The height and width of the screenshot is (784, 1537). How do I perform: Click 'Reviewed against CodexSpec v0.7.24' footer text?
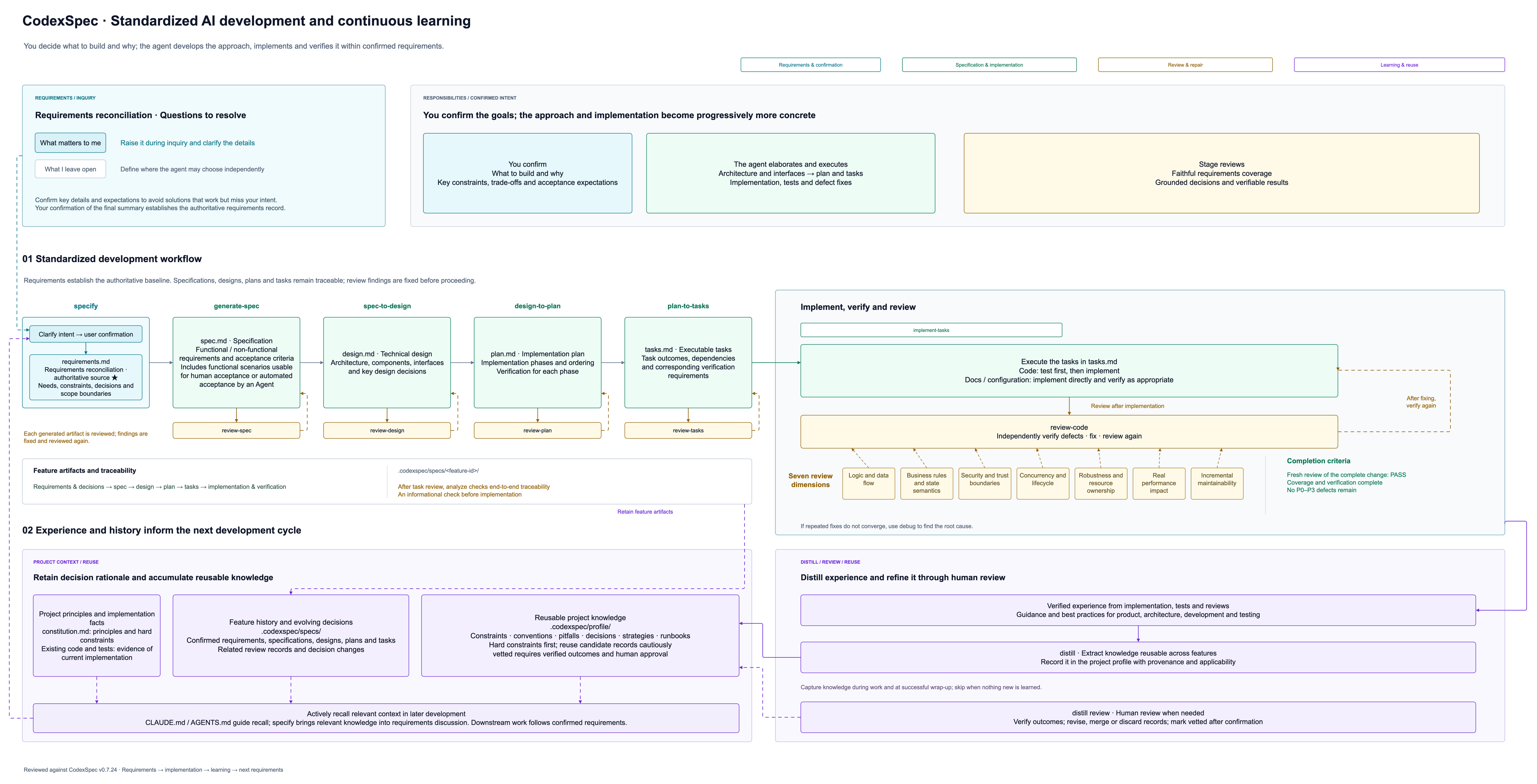tap(153, 770)
